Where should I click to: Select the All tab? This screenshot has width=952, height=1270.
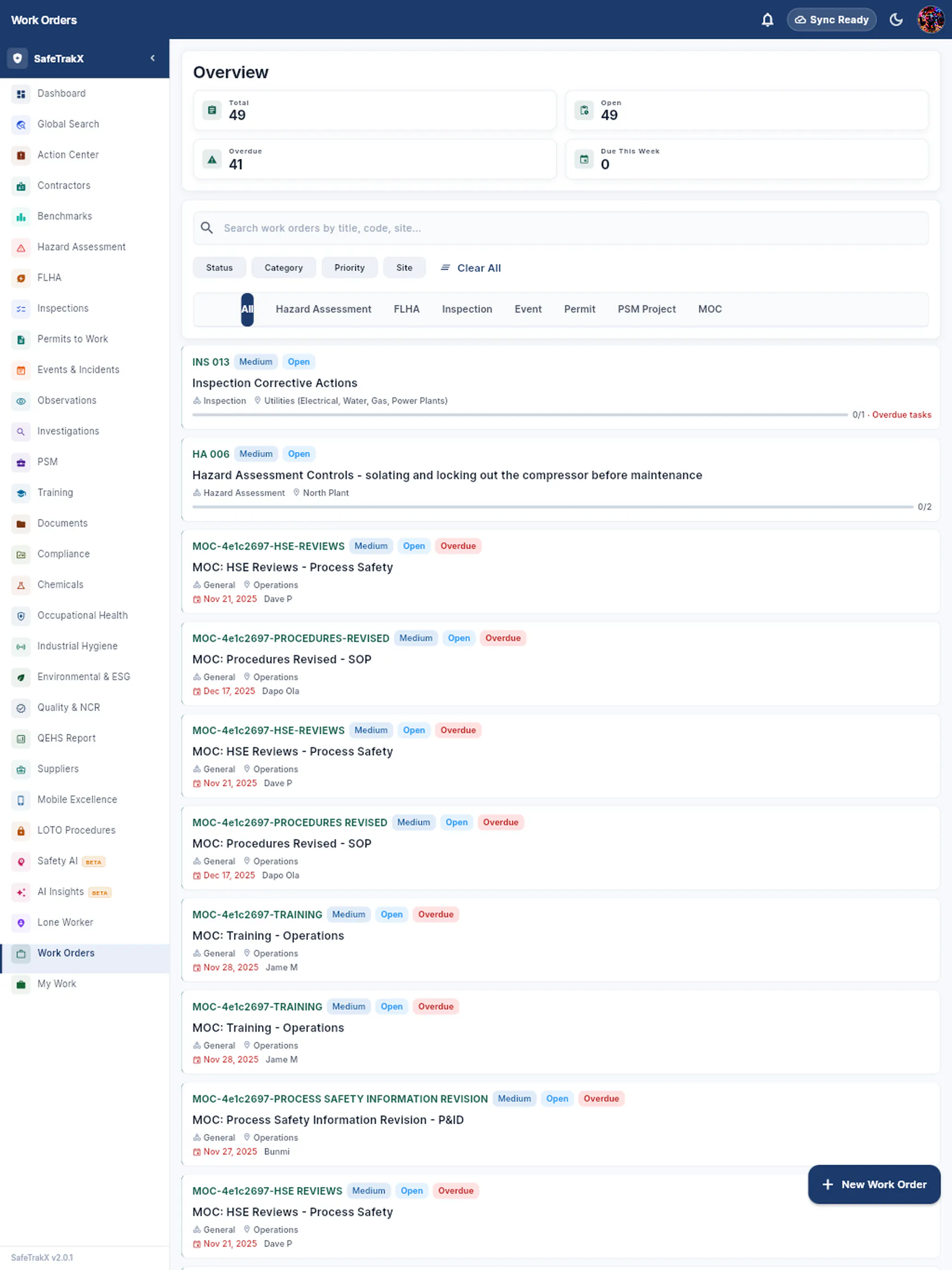247,310
